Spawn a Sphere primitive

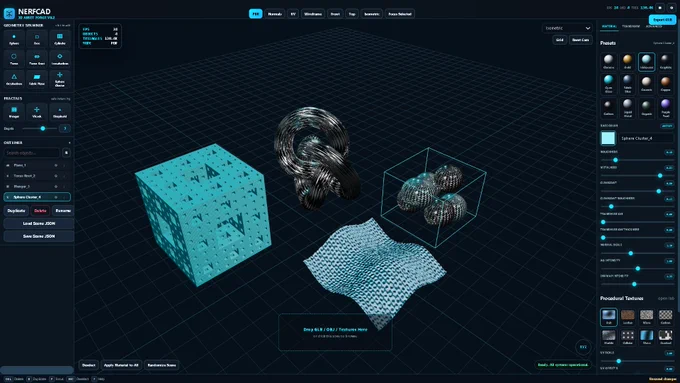point(14,39)
